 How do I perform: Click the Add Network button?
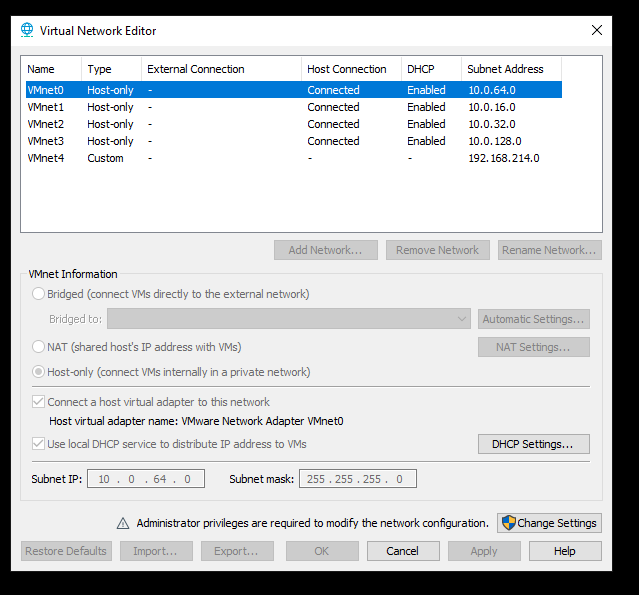tap(326, 250)
